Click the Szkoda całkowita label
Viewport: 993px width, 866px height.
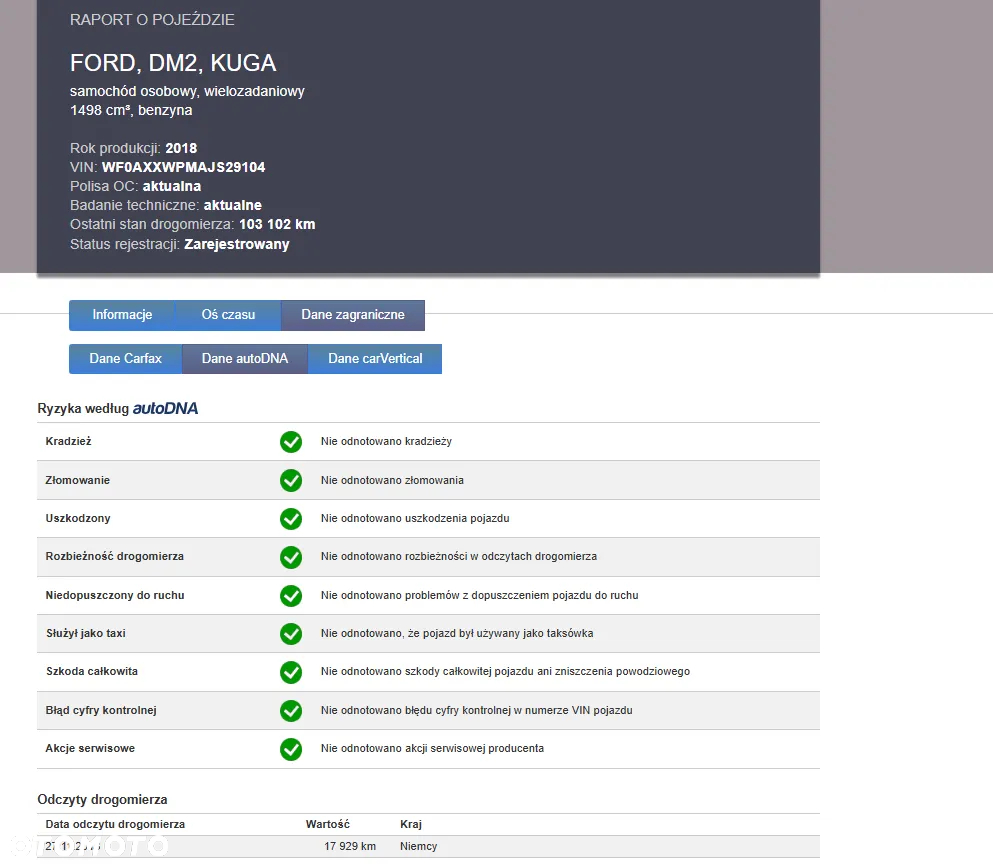(91, 671)
